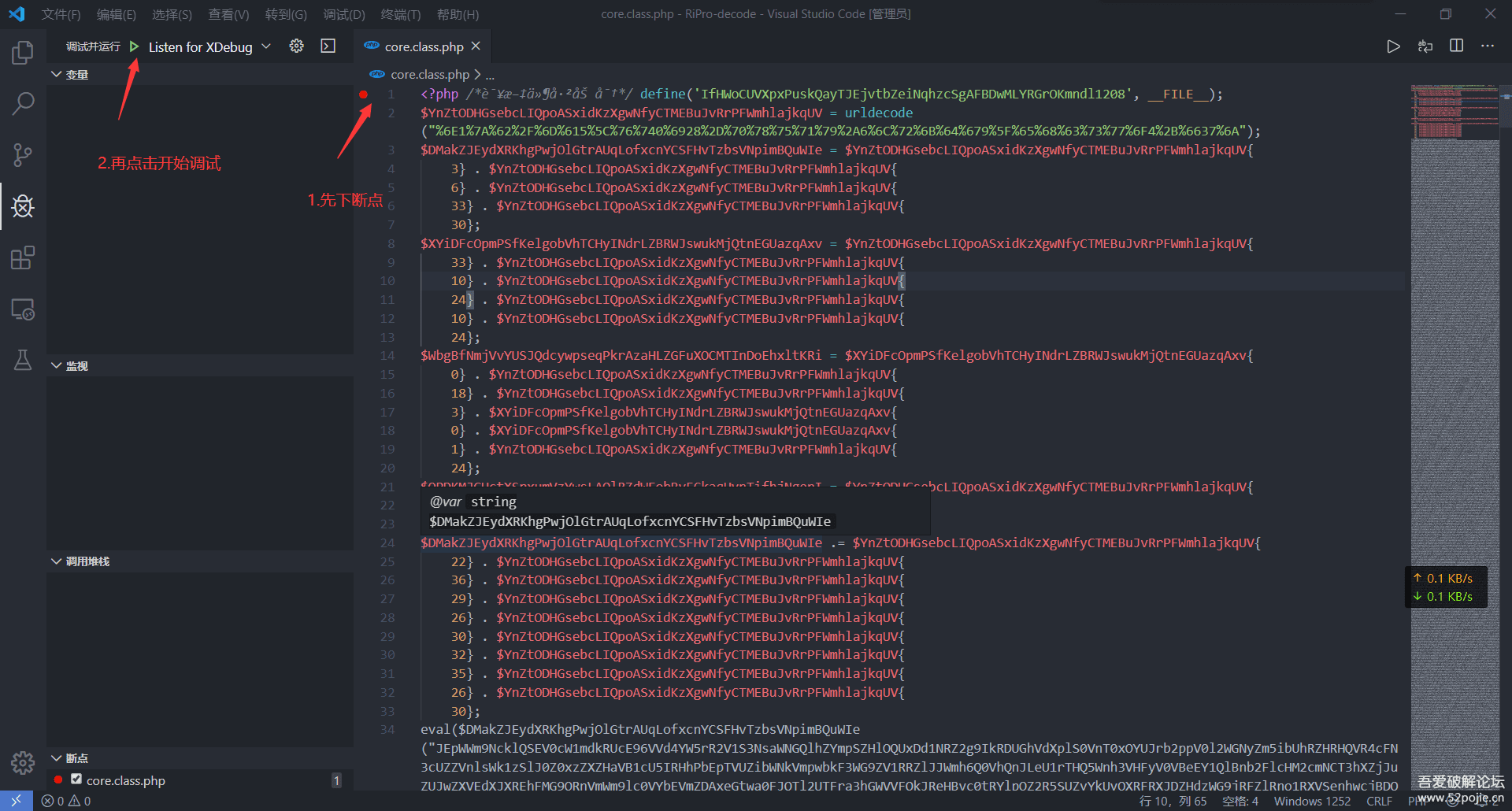Viewport: 1512px width, 811px height.
Task: Open the Search view in activity bar
Action: pyautogui.click(x=23, y=103)
